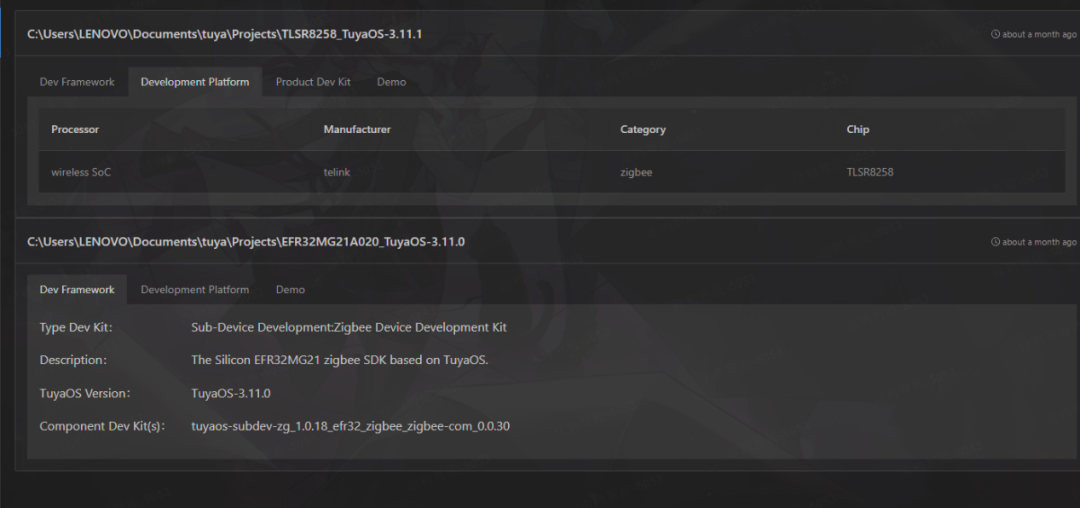Click the 'Component Dev Kit(s):' label
Image resolution: width=1080 pixels, height=508 pixels.
(103, 426)
